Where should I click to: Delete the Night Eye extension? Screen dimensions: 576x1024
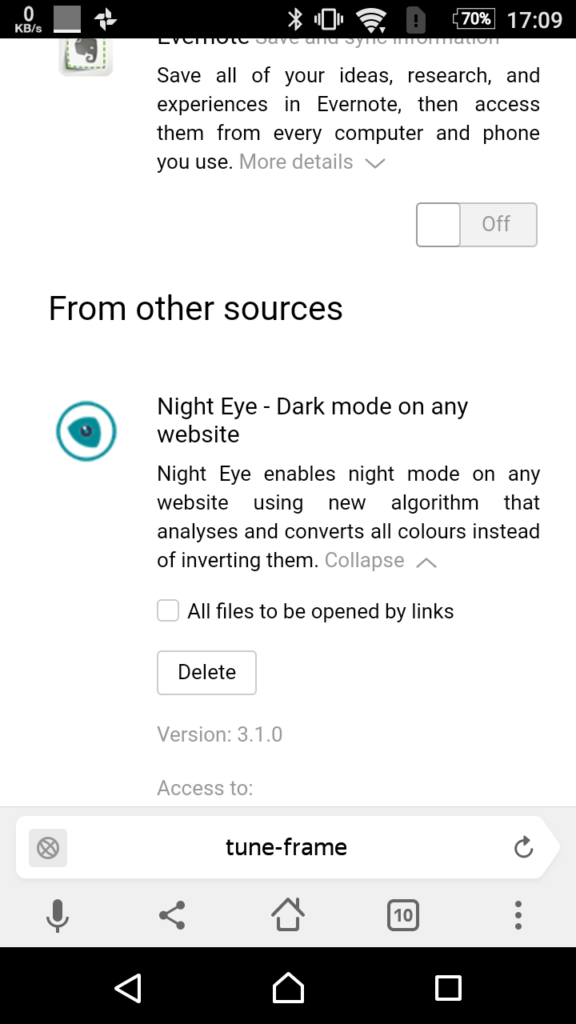coord(206,672)
